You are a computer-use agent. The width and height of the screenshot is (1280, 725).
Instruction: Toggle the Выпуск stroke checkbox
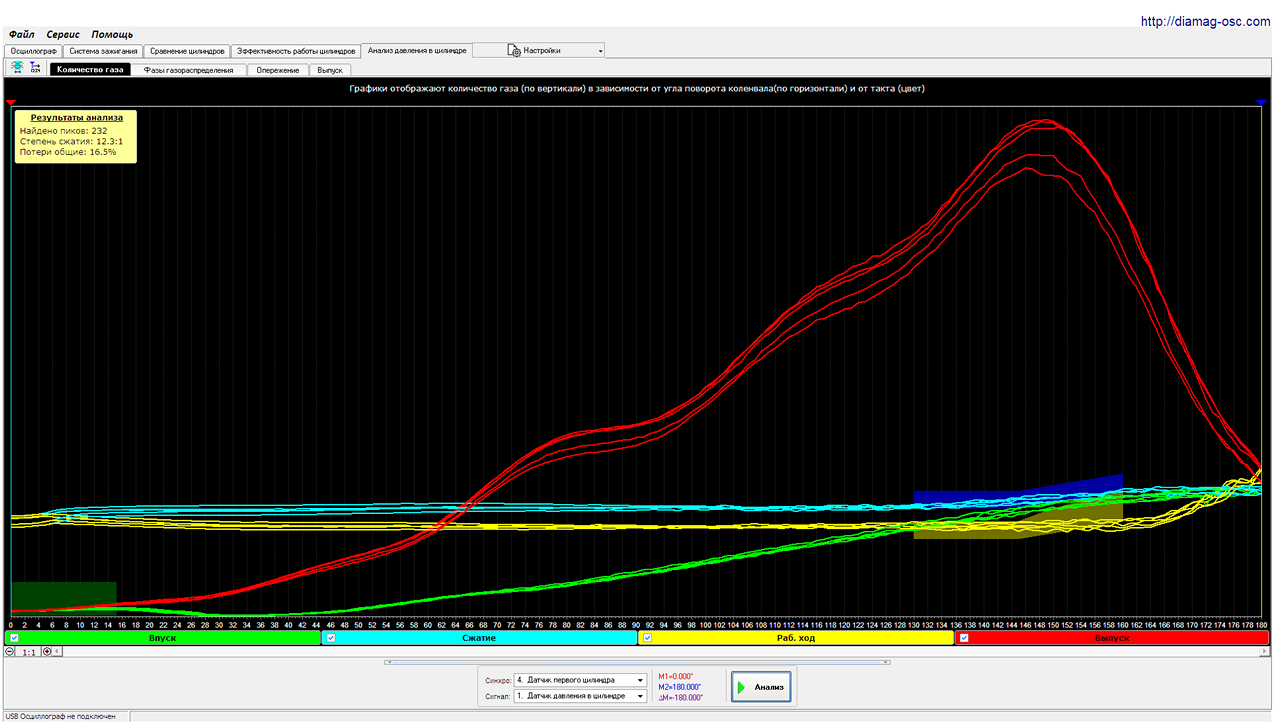point(965,637)
